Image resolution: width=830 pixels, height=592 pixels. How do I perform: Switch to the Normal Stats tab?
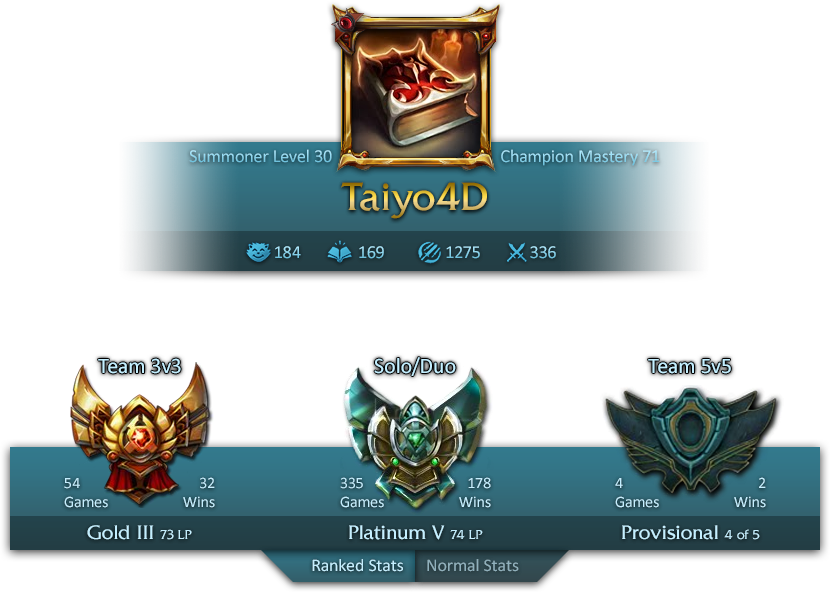(x=472, y=566)
